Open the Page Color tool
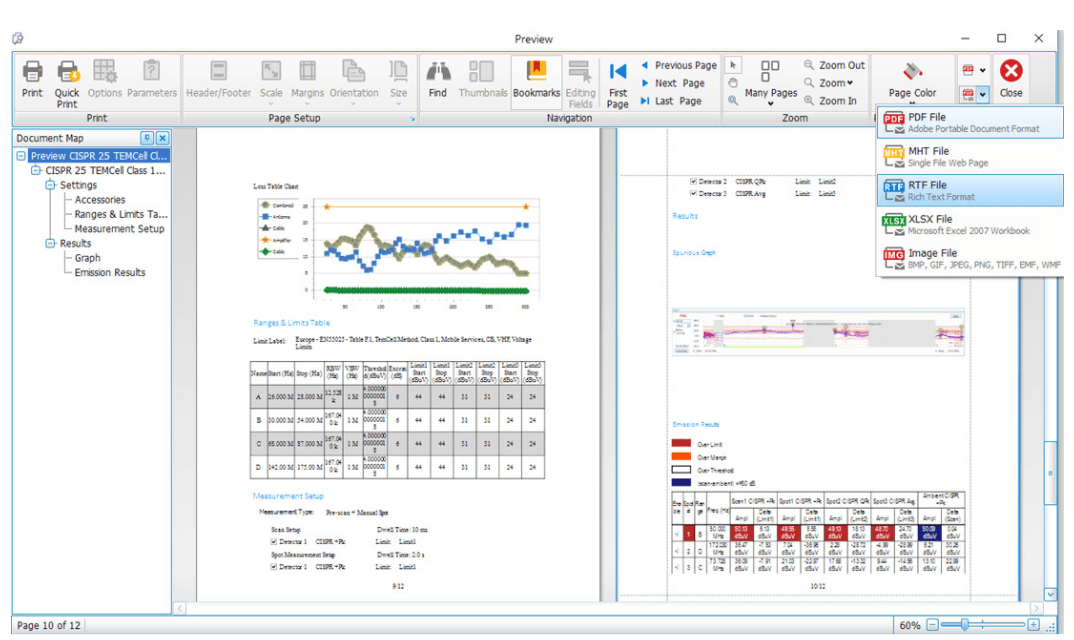The height and width of the screenshot is (640, 1074). (x=912, y=78)
